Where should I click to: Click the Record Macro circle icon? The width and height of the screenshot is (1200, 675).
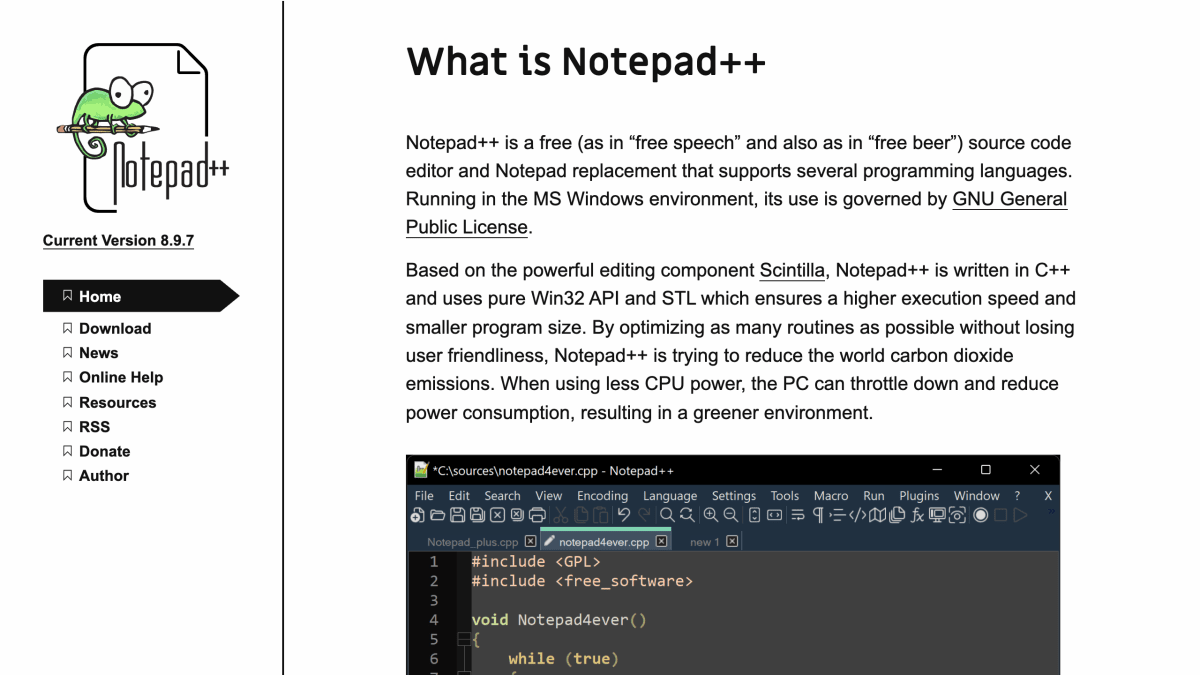(981, 515)
